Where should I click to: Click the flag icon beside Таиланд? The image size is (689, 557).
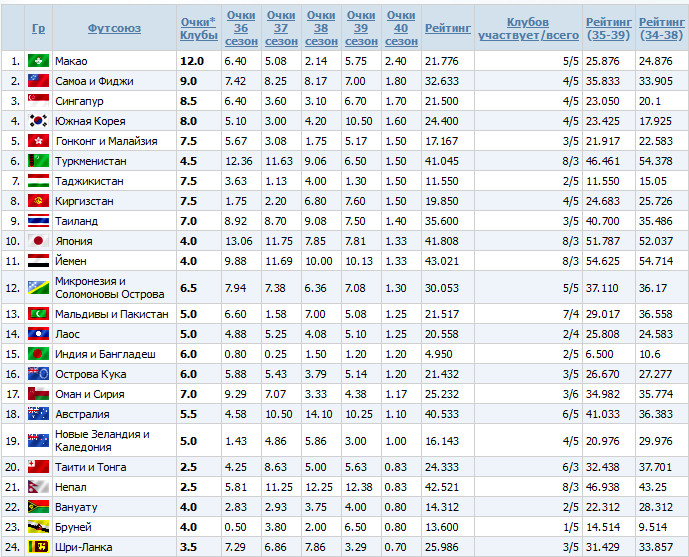38,221
